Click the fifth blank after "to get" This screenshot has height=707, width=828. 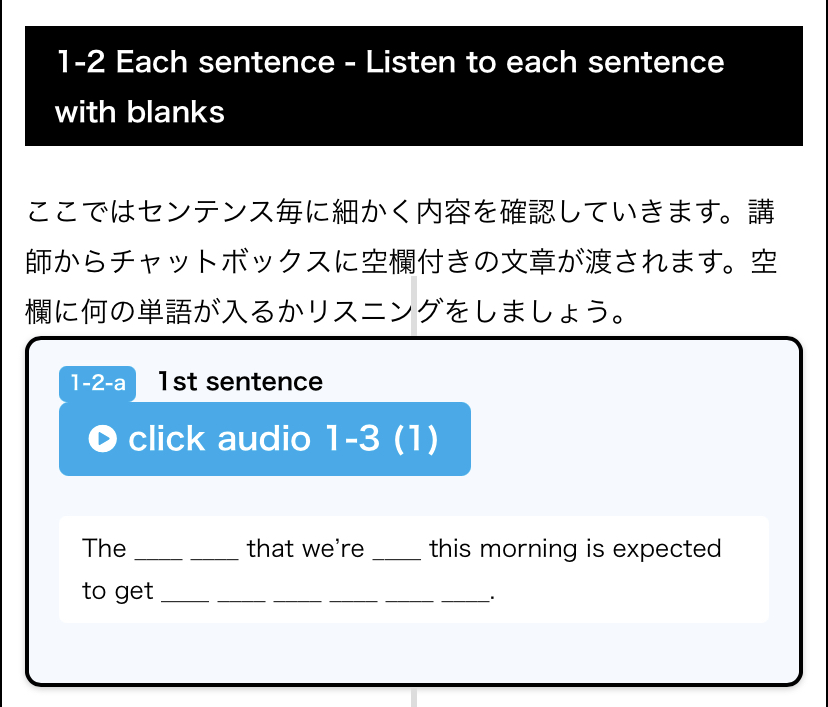click(409, 594)
